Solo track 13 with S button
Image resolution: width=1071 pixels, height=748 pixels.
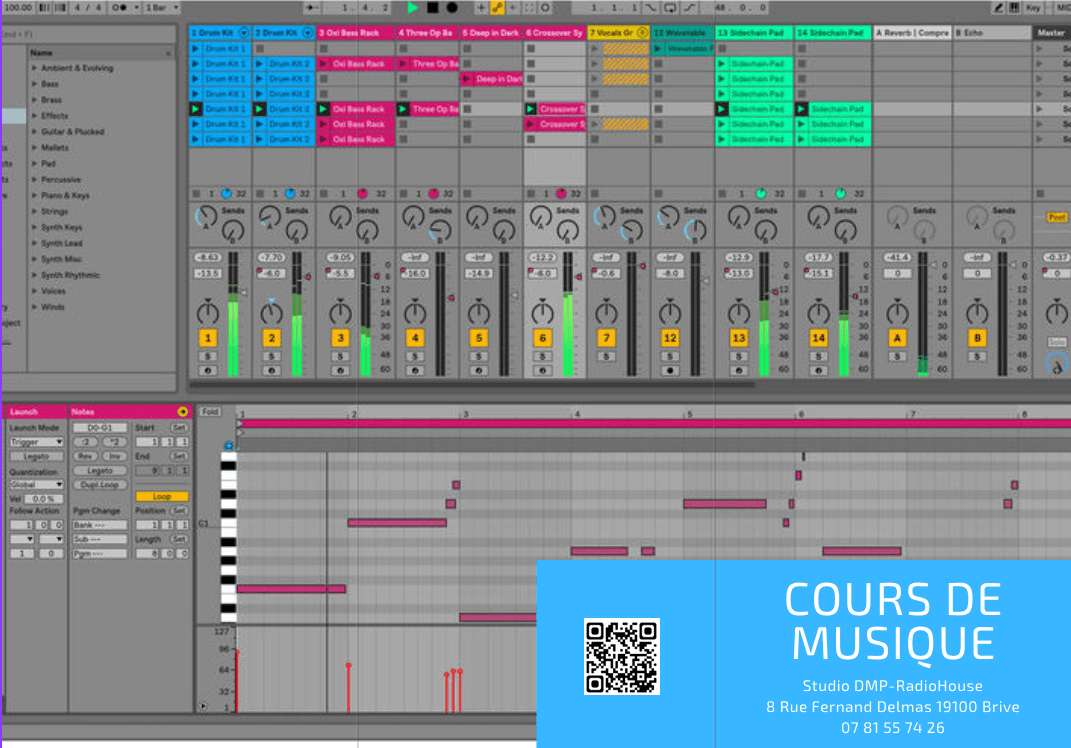[x=738, y=356]
